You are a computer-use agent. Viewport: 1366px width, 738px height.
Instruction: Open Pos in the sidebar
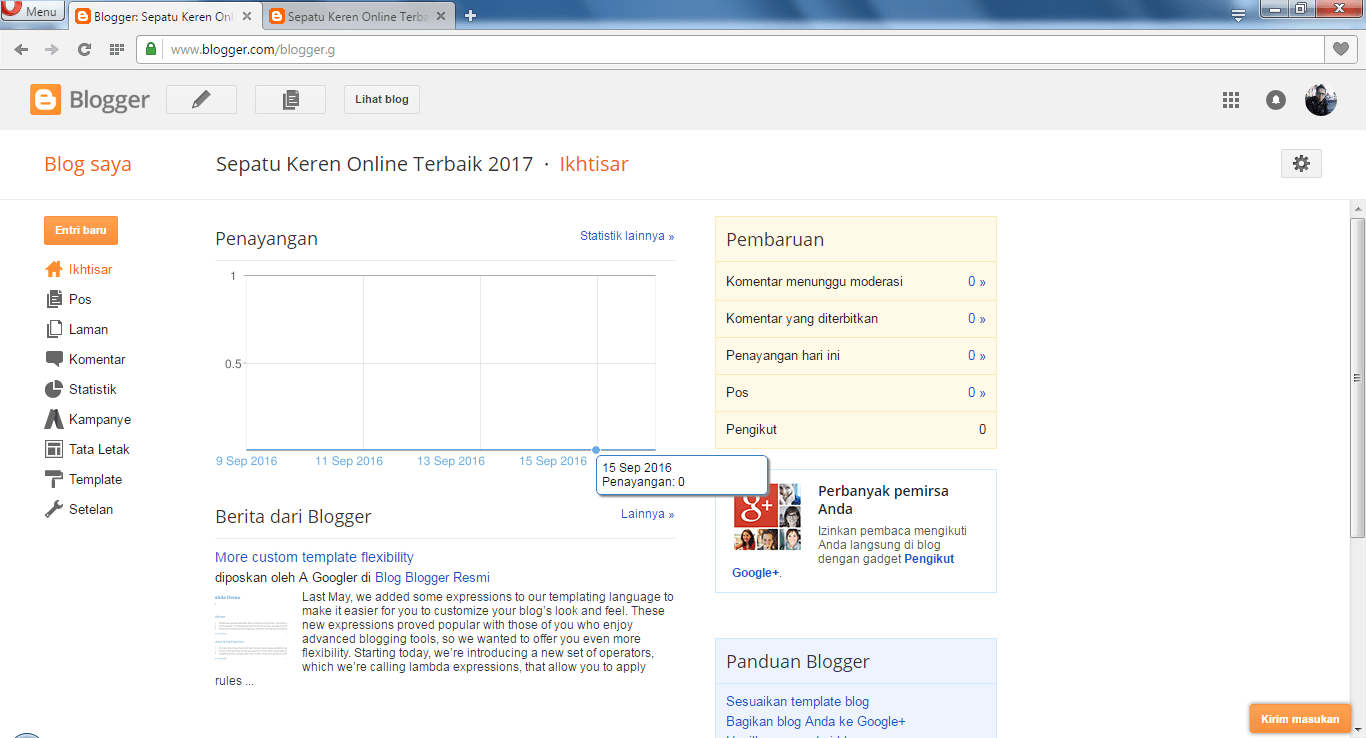(80, 299)
